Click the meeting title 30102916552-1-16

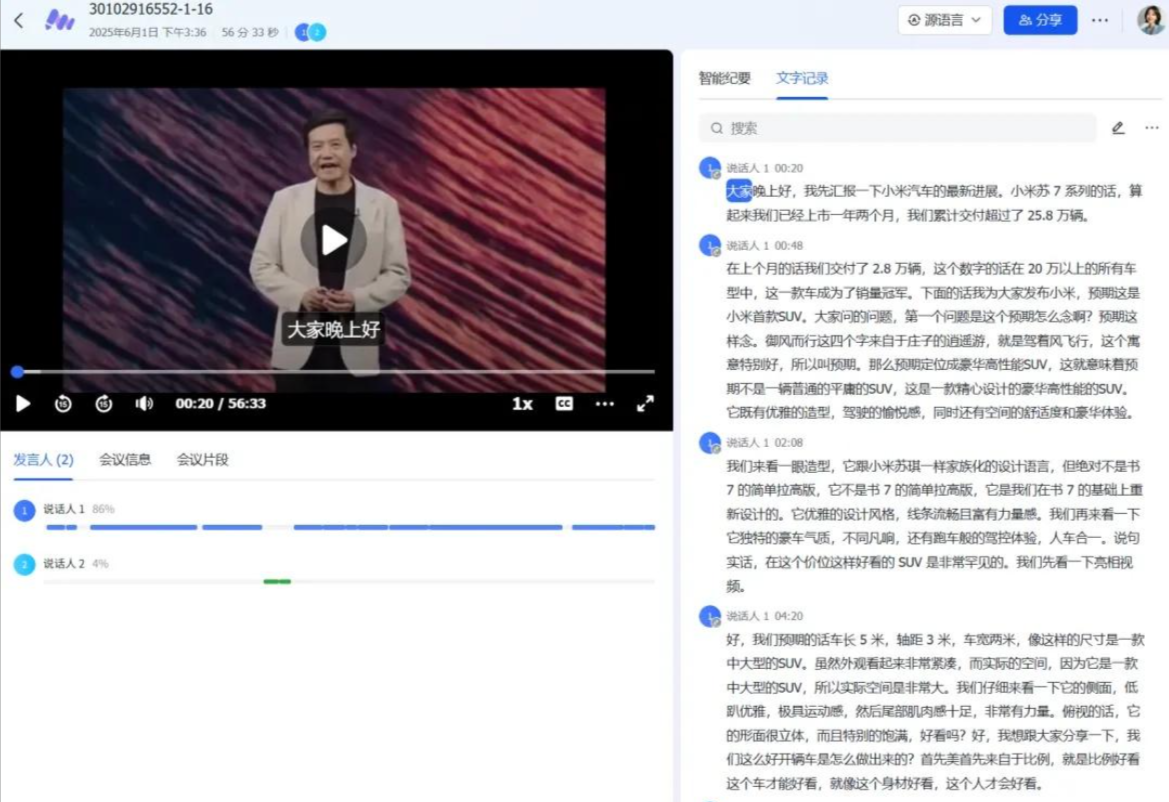tap(151, 10)
